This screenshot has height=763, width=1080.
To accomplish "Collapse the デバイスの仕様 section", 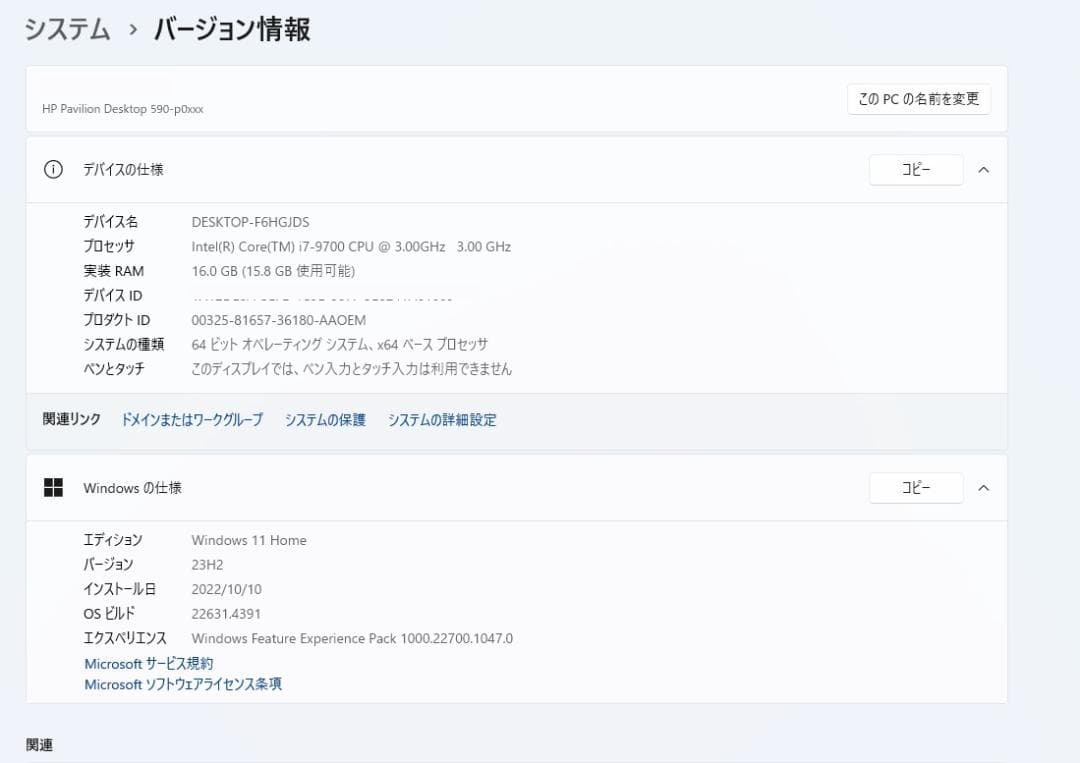I will pos(983,170).
